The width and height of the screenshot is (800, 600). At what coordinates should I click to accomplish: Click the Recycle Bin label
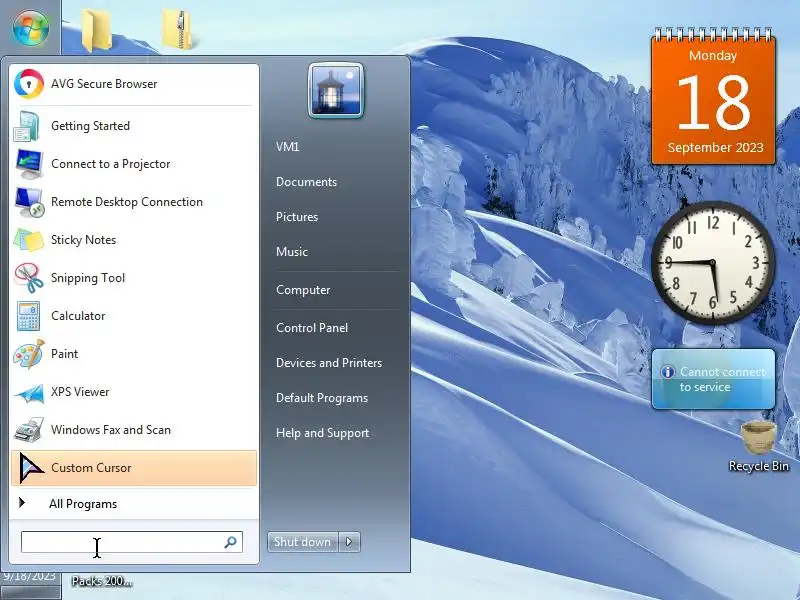(759, 466)
